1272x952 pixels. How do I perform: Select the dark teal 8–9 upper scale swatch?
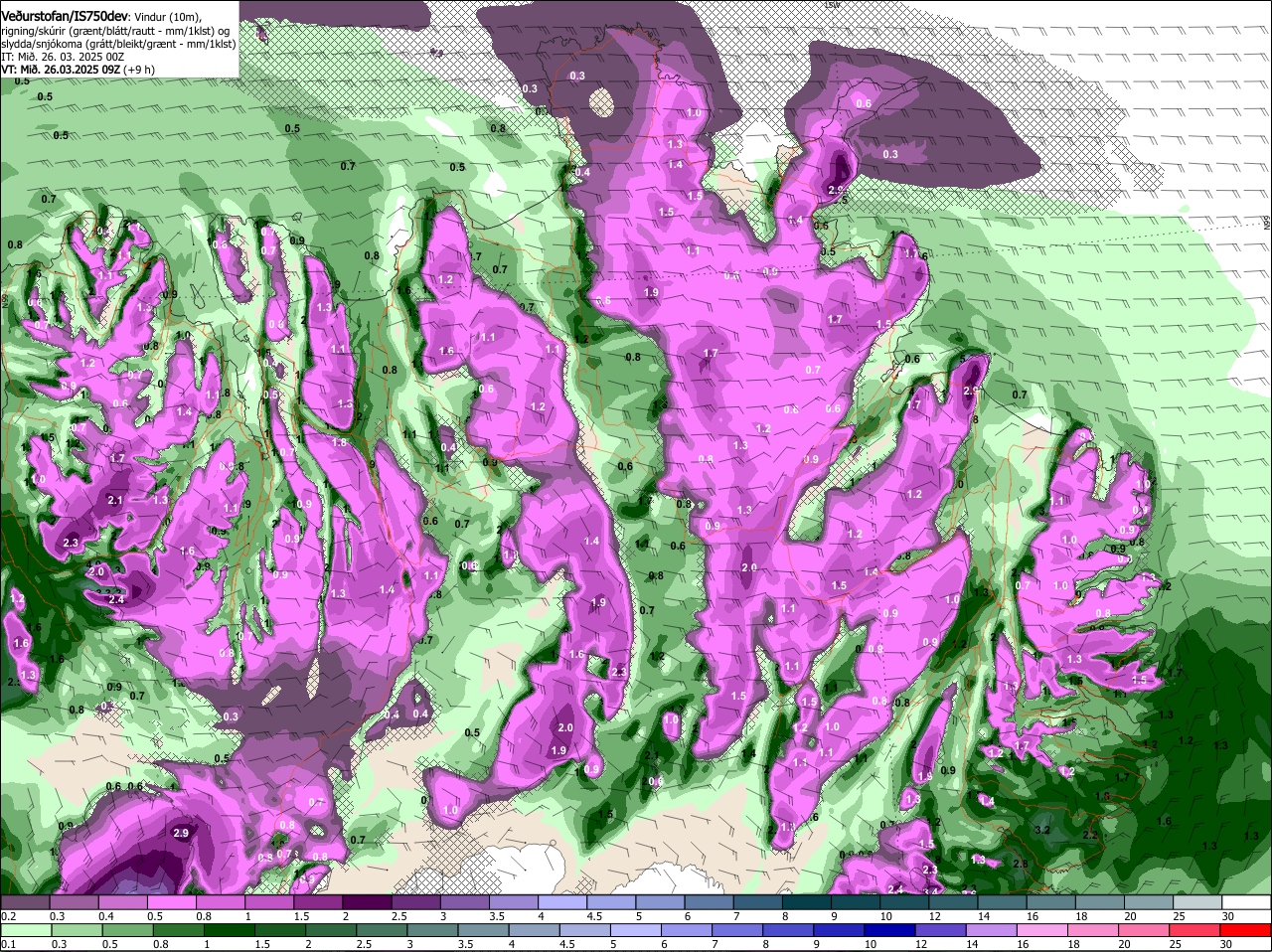click(807, 901)
